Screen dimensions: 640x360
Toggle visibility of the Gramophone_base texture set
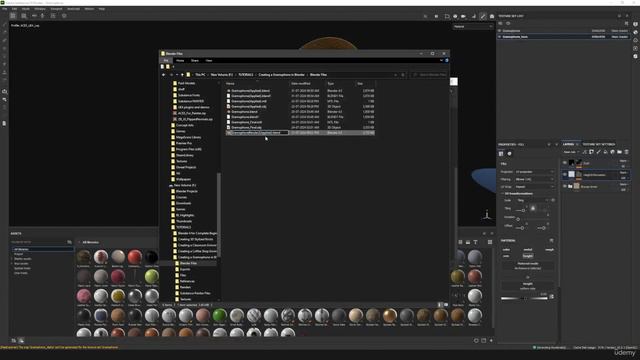click(500, 37)
